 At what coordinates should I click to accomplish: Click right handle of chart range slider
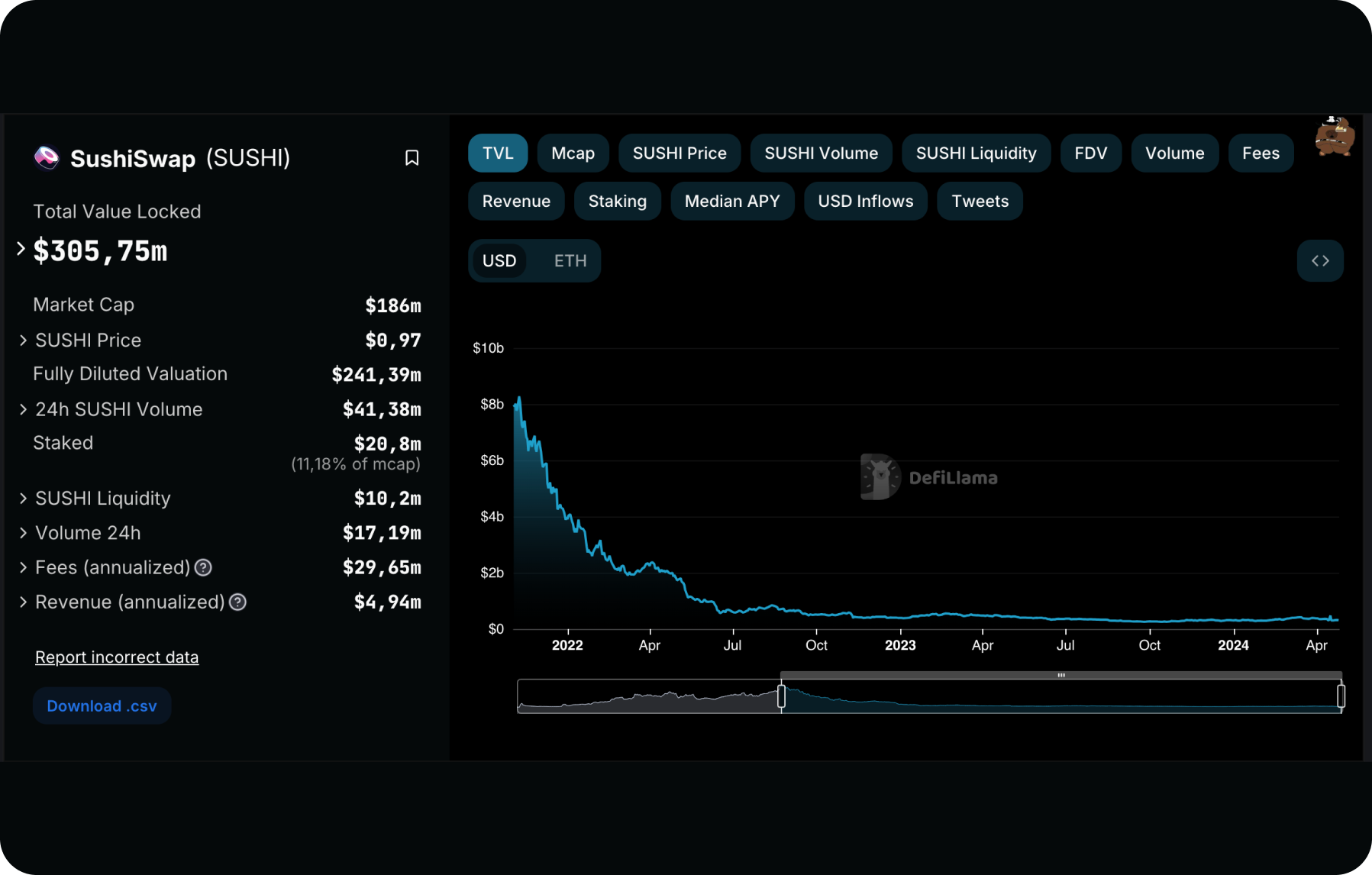point(1341,696)
